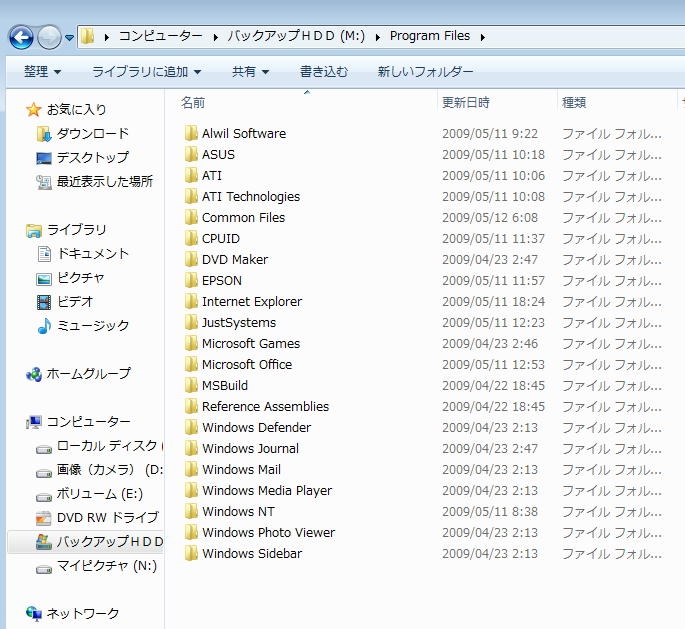
Task: Click the greyed Forward arrow button
Action: coord(49,37)
